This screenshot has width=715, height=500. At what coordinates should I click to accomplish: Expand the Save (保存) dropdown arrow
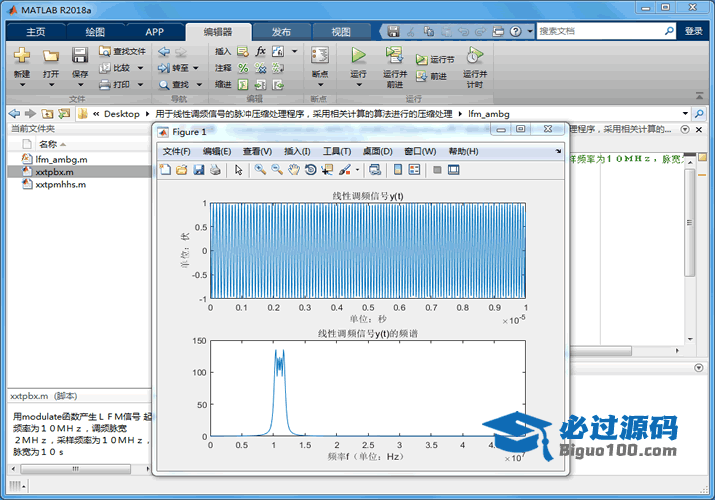[x=80, y=86]
